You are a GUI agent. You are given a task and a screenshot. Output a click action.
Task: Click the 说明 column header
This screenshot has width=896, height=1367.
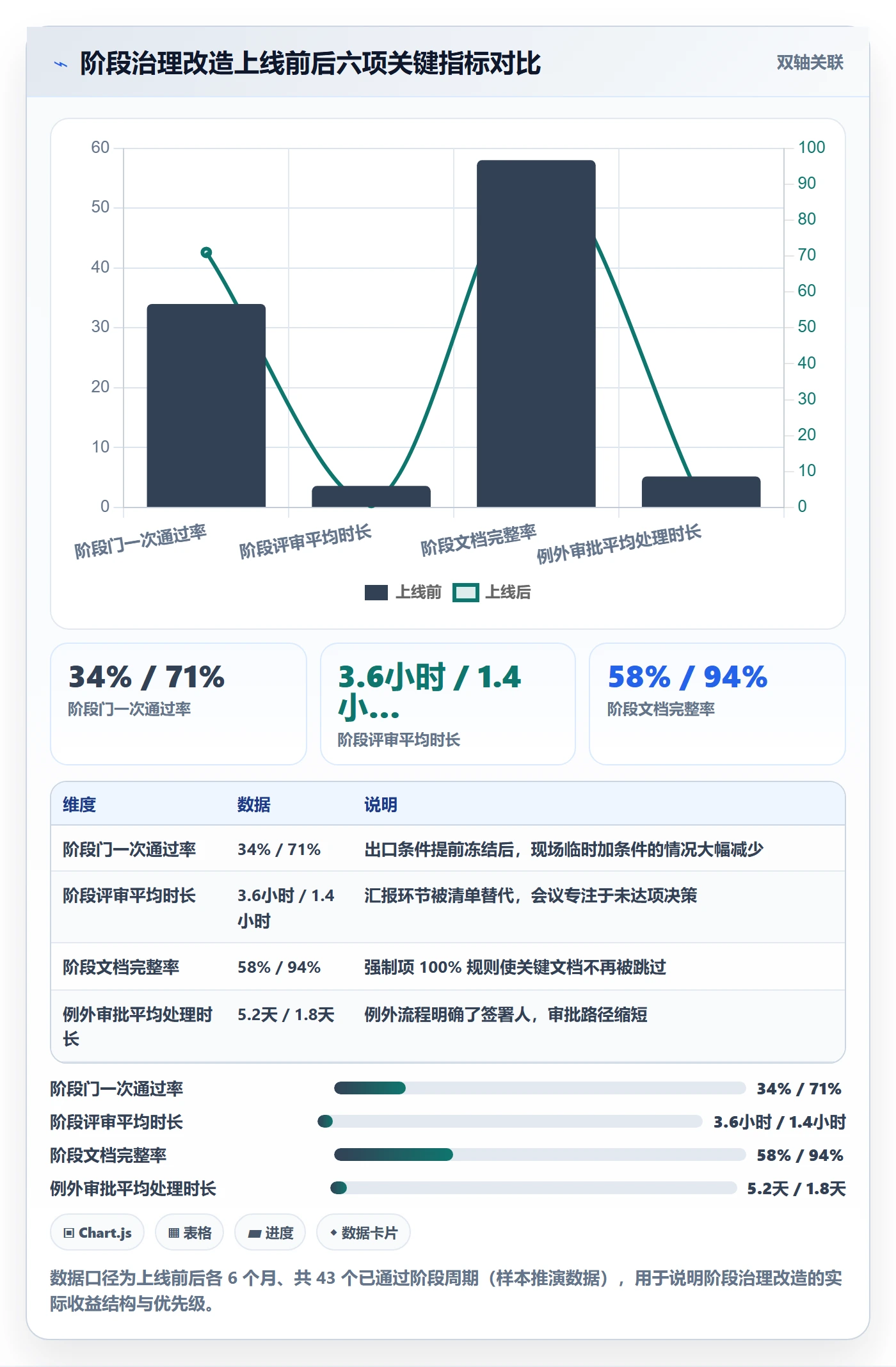click(x=381, y=804)
